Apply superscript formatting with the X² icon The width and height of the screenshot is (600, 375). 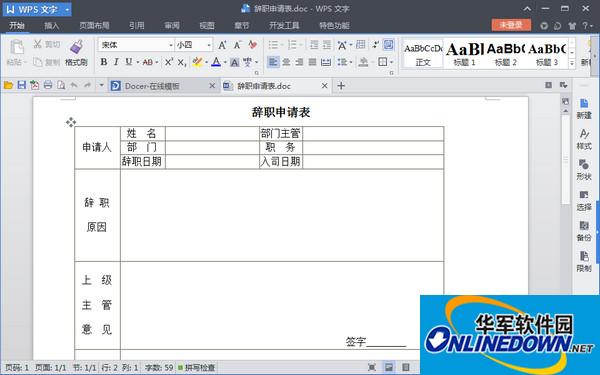point(169,62)
